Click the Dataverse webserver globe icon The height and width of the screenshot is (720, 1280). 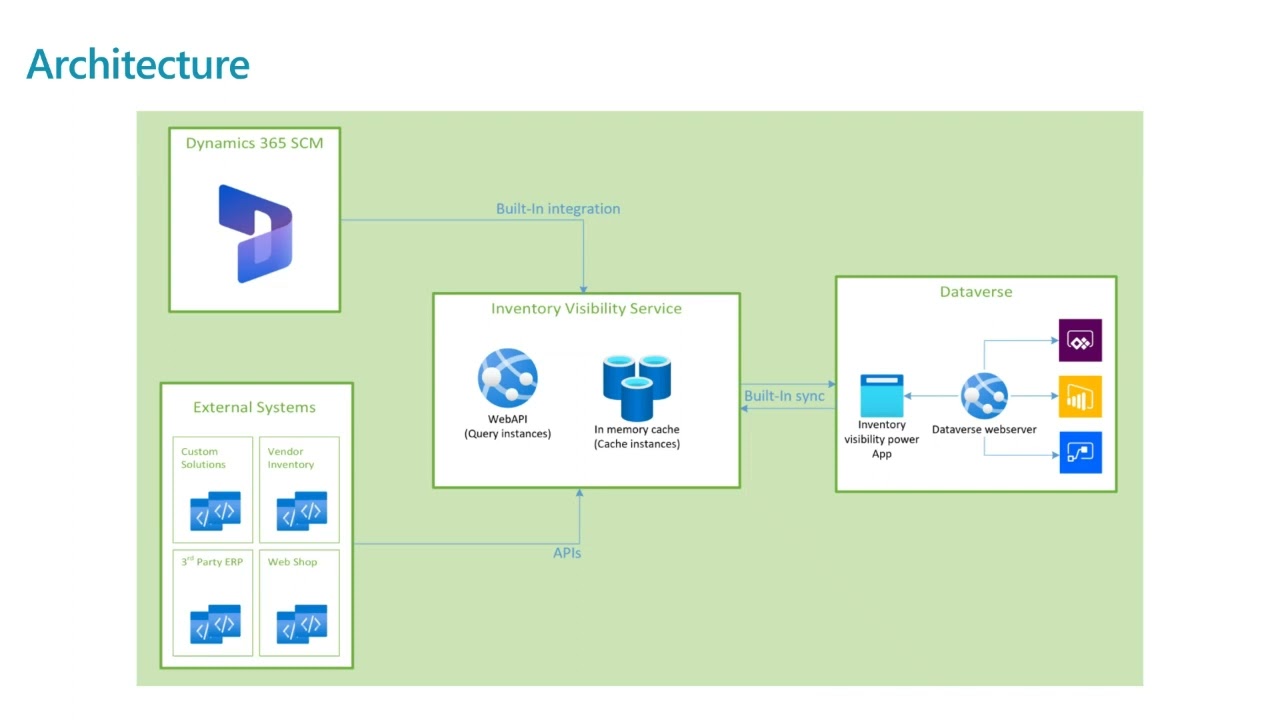(x=984, y=396)
